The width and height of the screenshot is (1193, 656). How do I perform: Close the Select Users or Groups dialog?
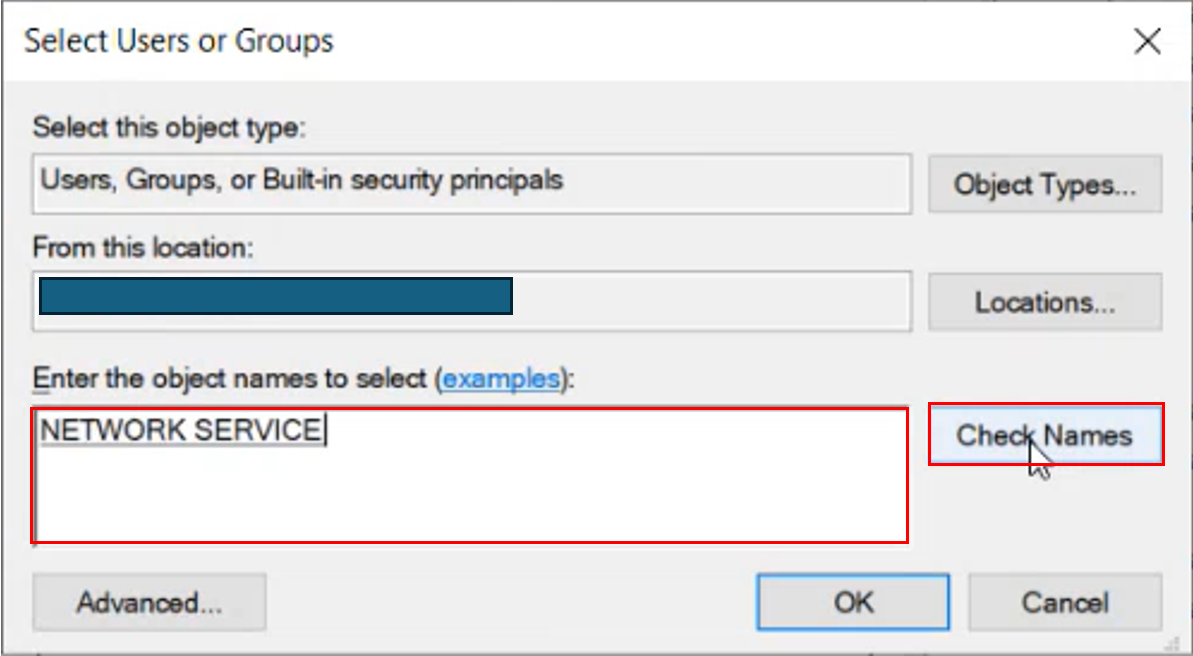(1147, 42)
